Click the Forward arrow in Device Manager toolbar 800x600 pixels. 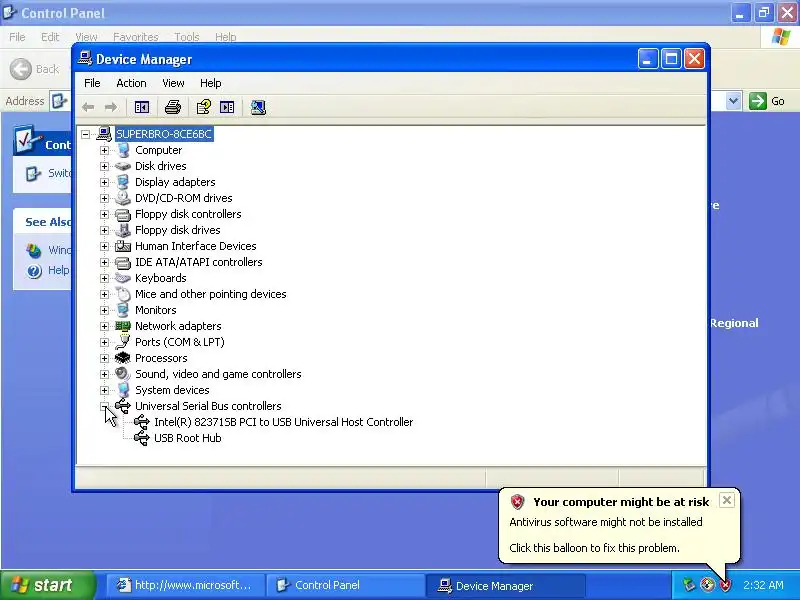[111, 107]
